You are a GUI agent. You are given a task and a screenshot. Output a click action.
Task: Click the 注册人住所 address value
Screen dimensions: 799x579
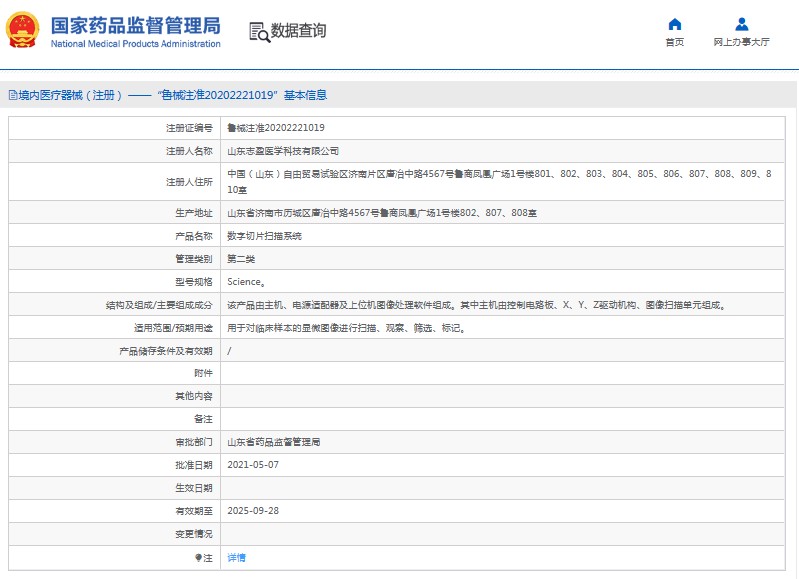499,182
